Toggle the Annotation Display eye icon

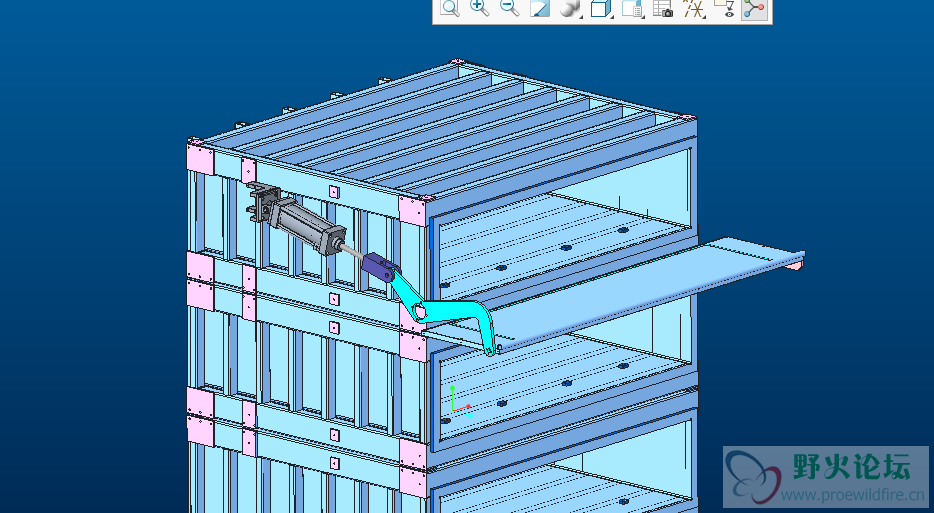pyautogui.click(x=724, y=8)
